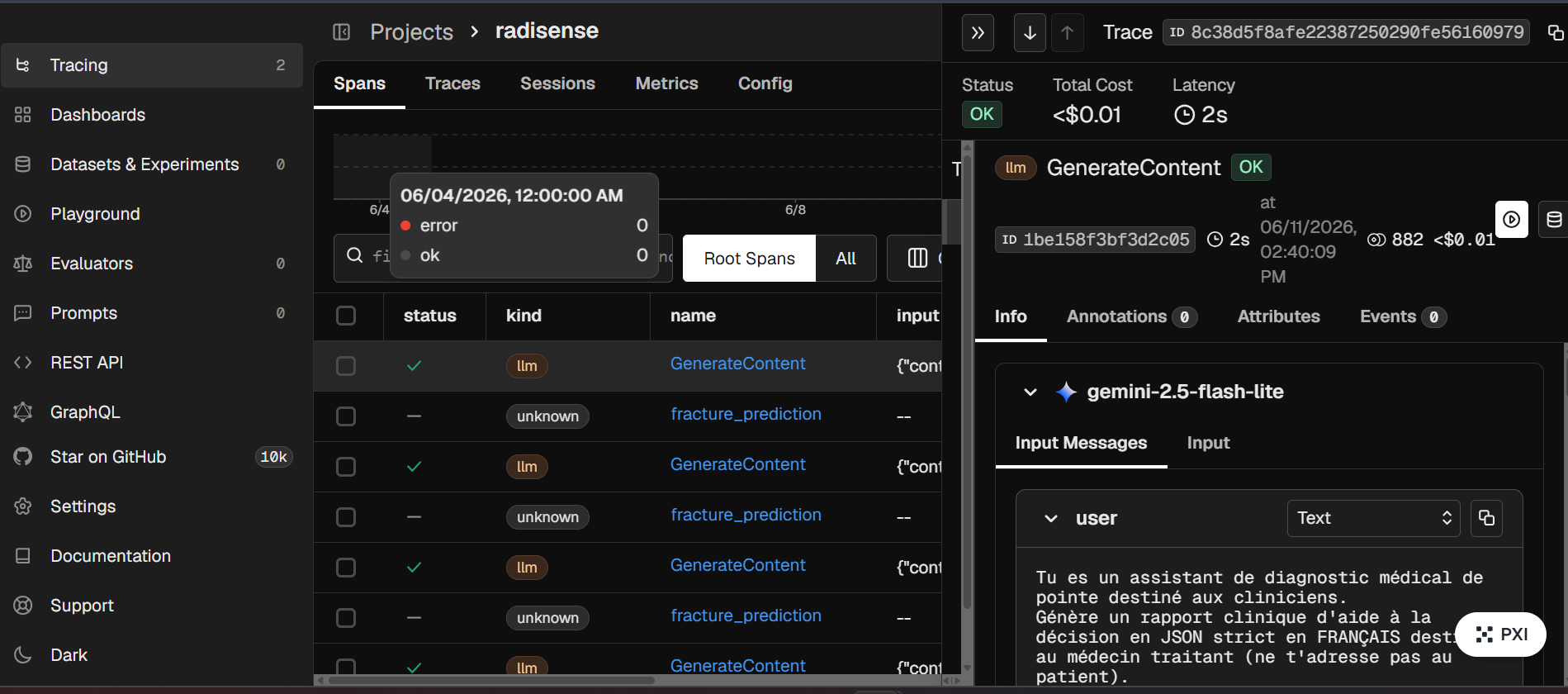Open the Annotations tab
This screenshot has height=694, width=1568.
(1132, 316)
